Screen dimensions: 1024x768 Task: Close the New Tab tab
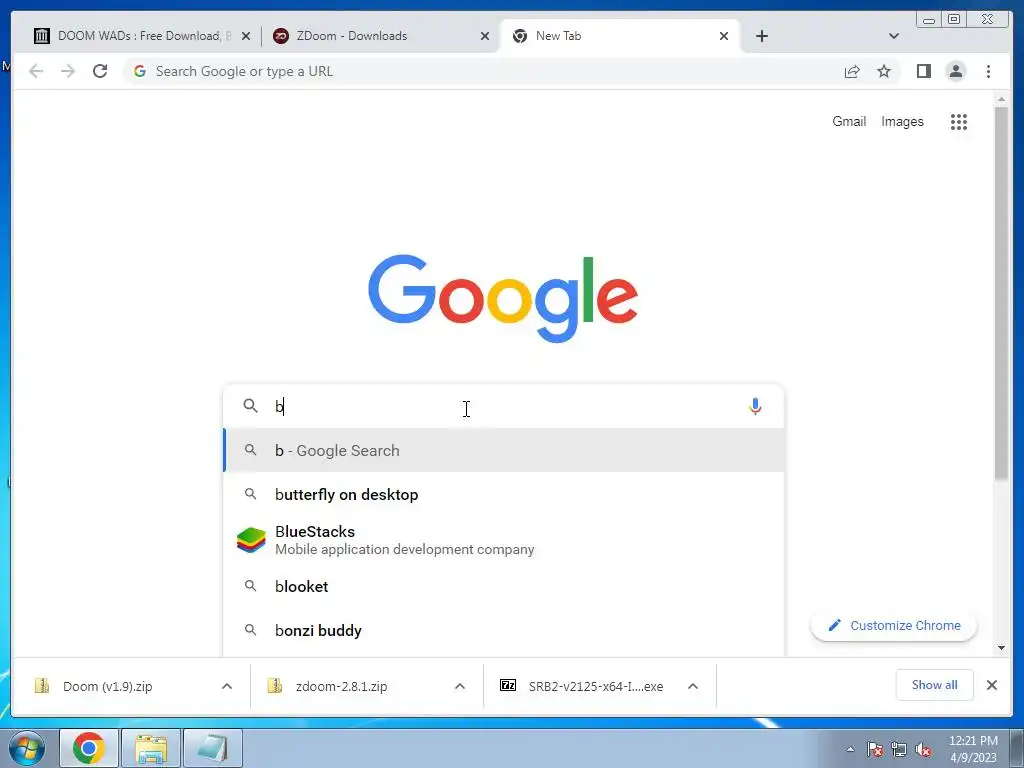click(x=724, y=36)
